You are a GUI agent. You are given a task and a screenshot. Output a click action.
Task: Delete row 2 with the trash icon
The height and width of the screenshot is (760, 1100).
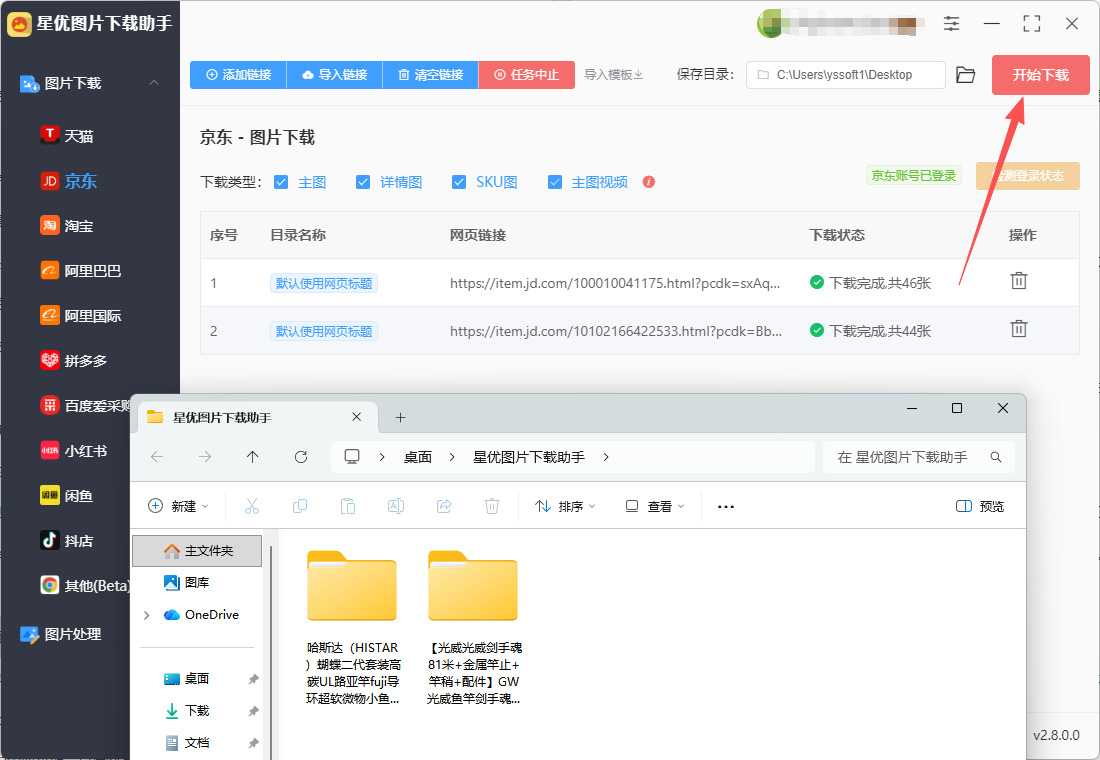(x=1019, y=328)
